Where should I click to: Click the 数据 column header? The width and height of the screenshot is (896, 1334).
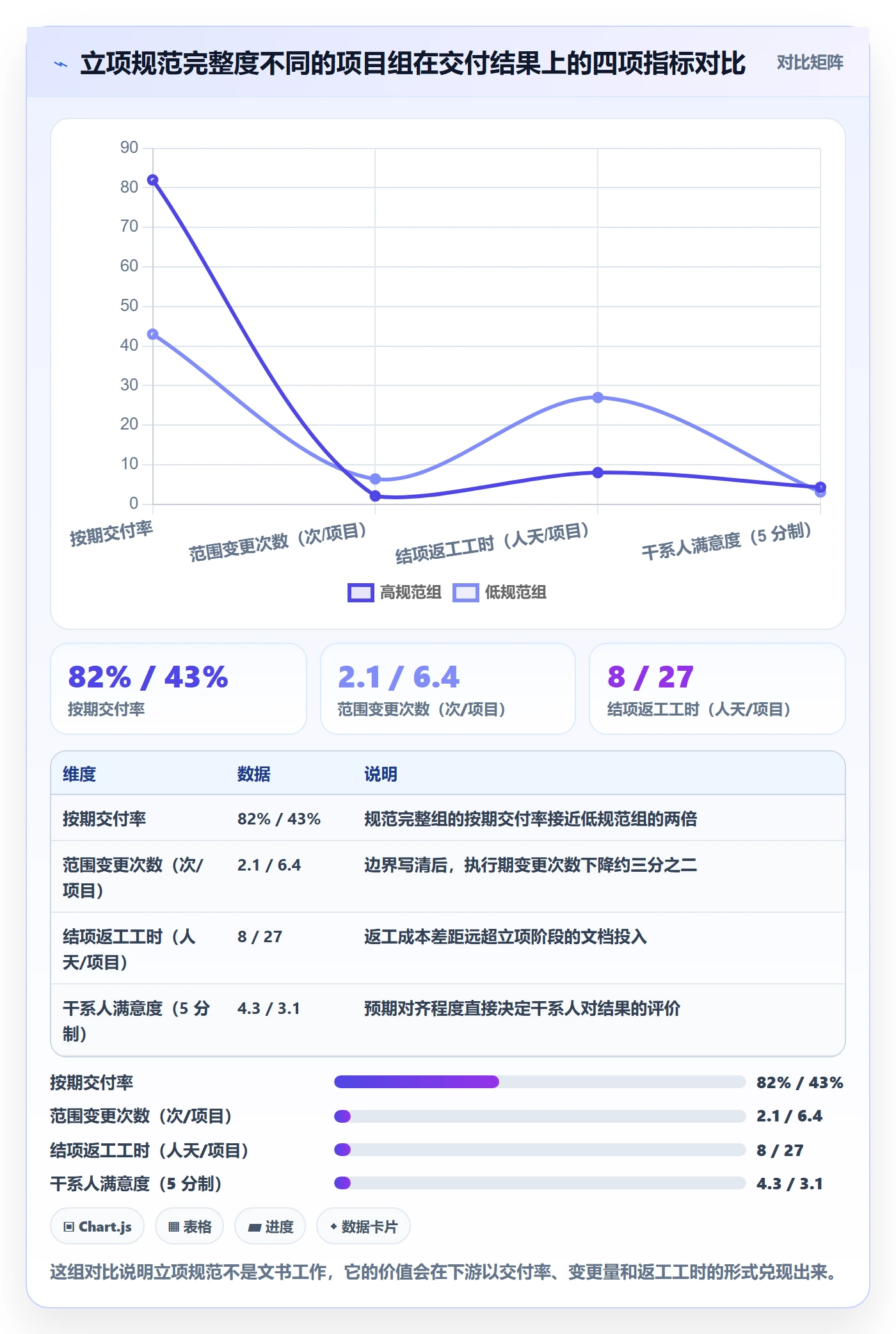[254, 774]
